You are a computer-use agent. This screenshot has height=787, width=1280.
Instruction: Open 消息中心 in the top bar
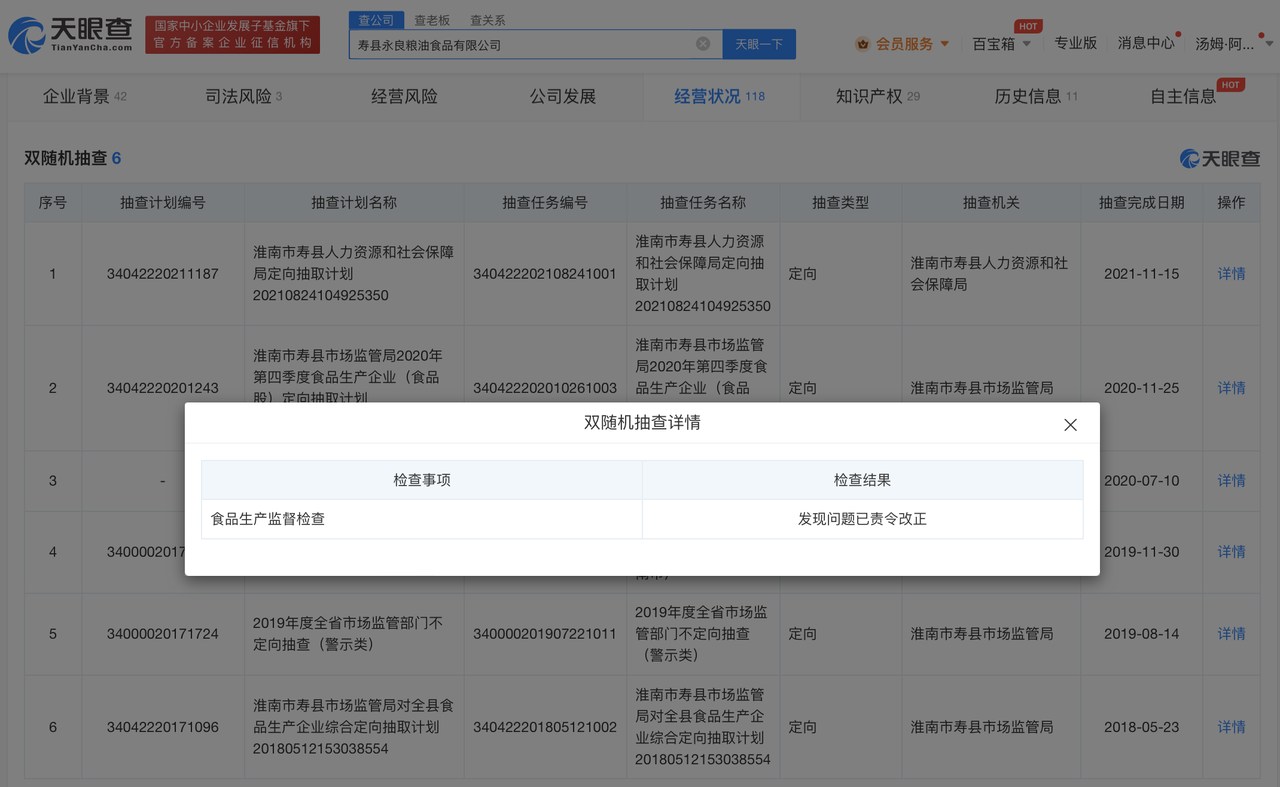[x=1145, y=43]
